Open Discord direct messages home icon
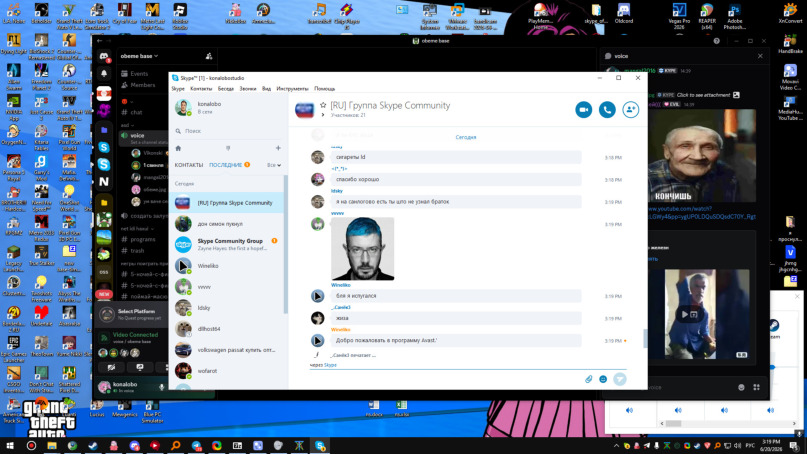Screen dimensions: 807x454 click(x=104, y=56)
